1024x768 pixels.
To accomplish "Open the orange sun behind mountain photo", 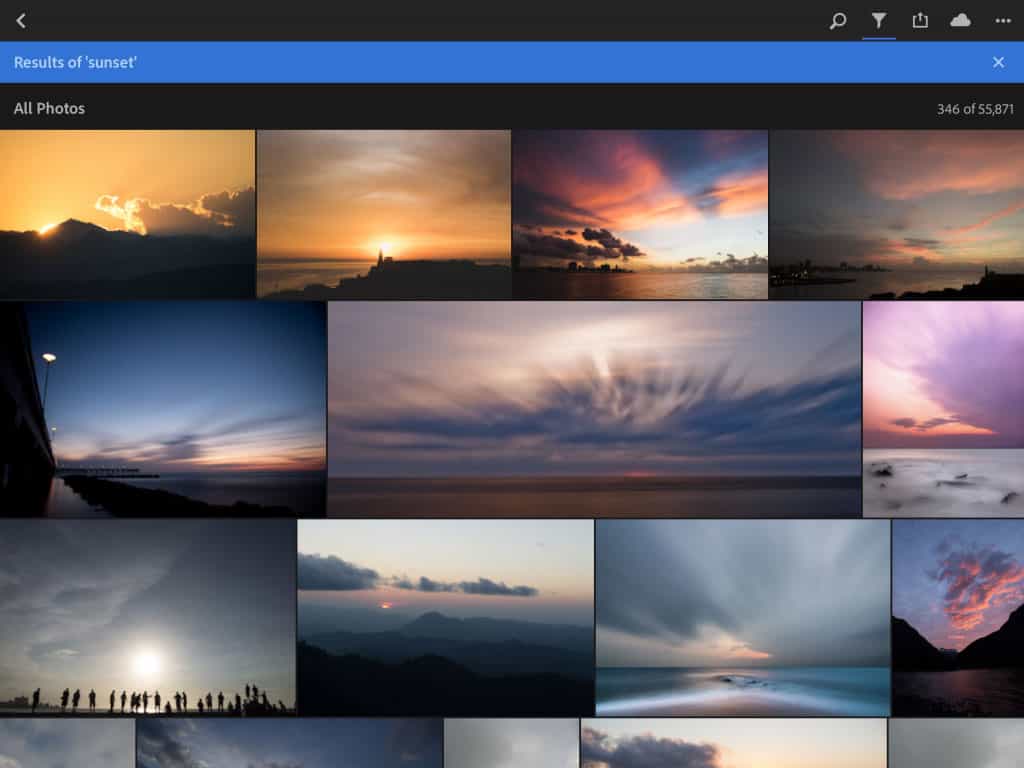I will (x=127, y=214).
